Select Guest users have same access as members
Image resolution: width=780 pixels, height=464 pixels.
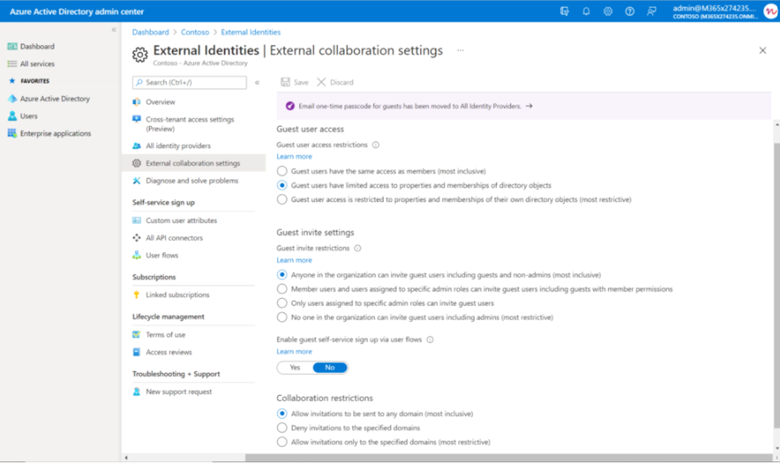pos(282,171)
